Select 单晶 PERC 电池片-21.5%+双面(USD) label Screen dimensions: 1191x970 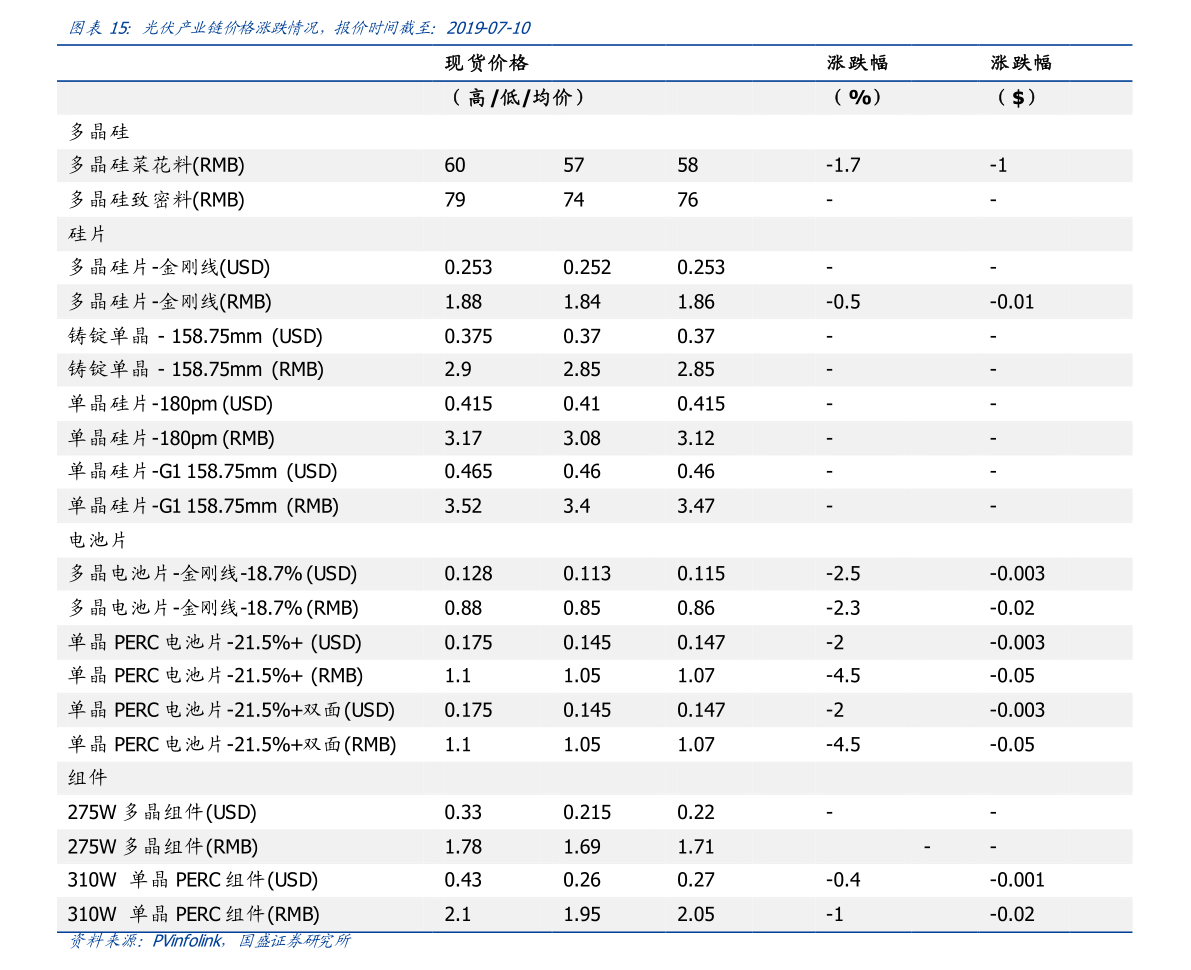coord(232,710)
